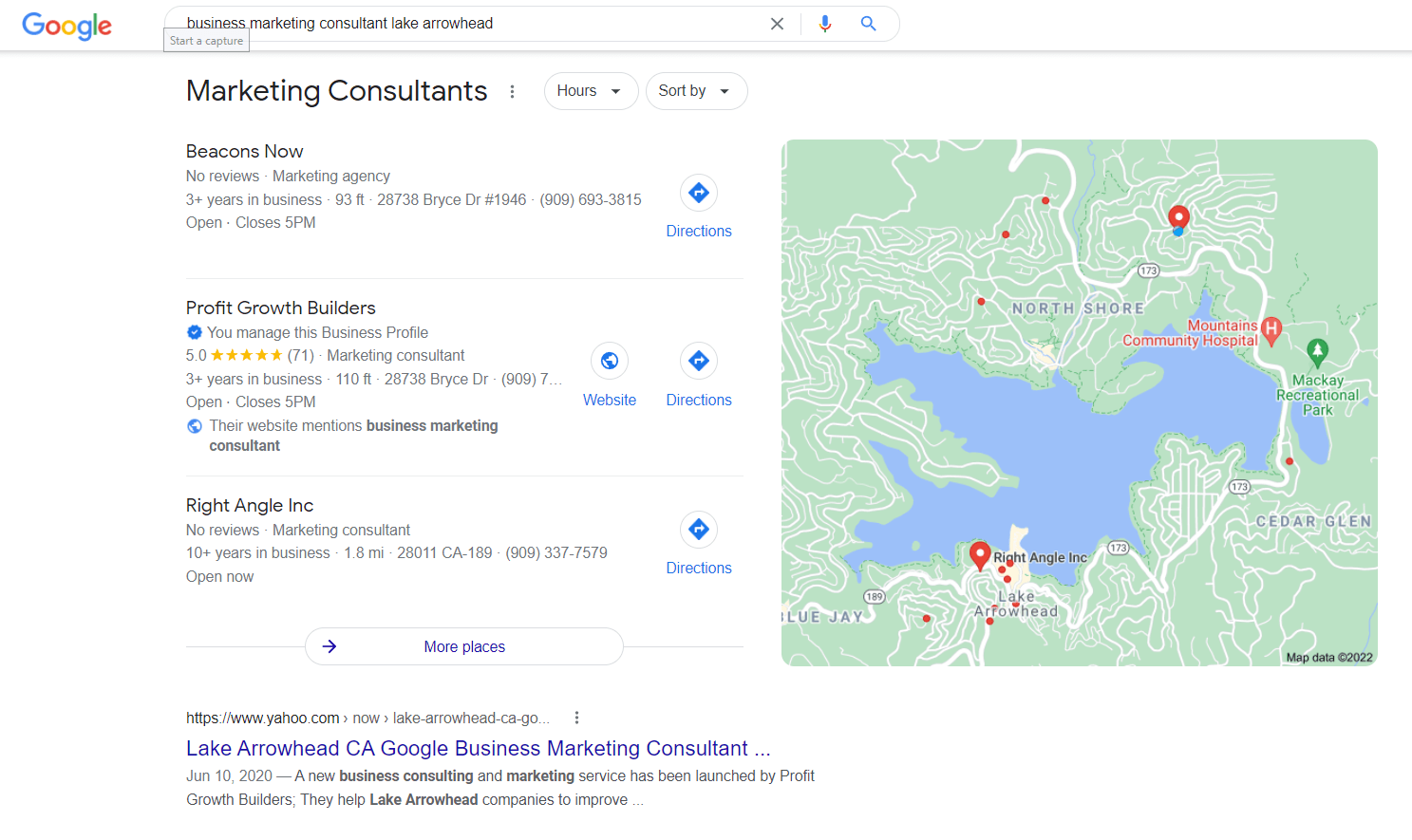Open the three-dot menu beside Marketing Consultants

tap(513, 91)
